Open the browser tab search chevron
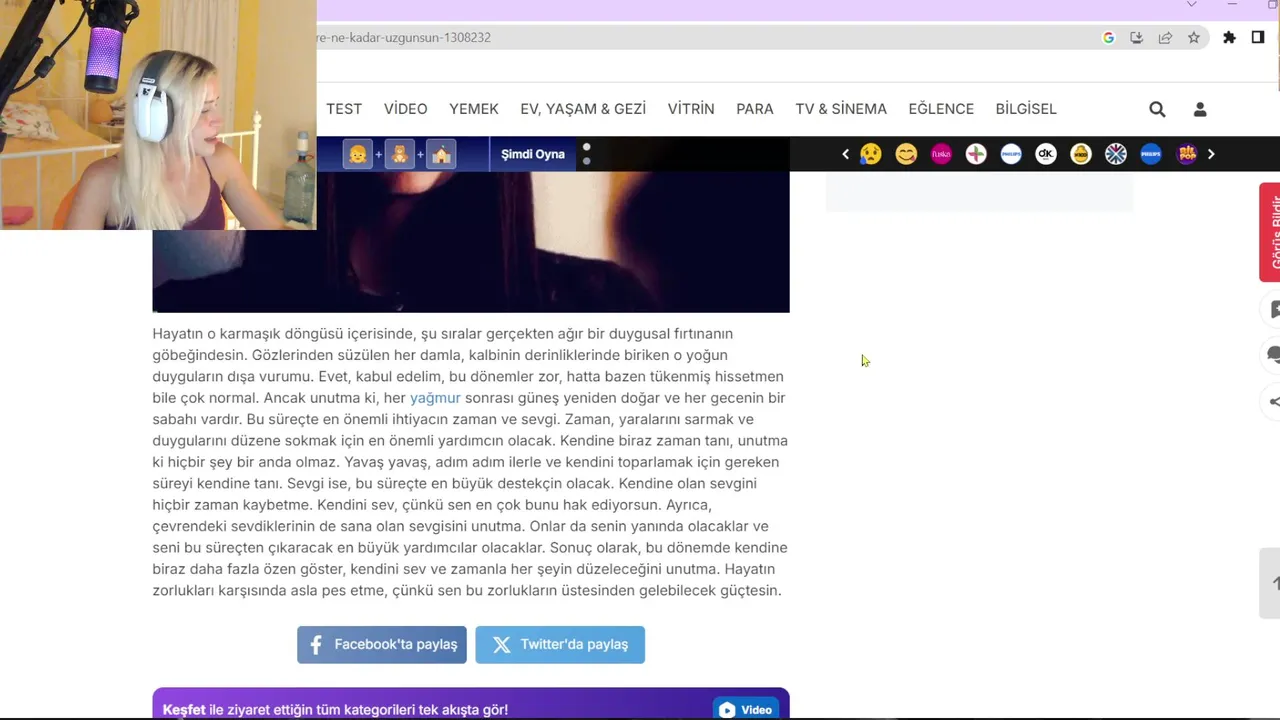The image size is (1280, 720). click(1191, 5)
